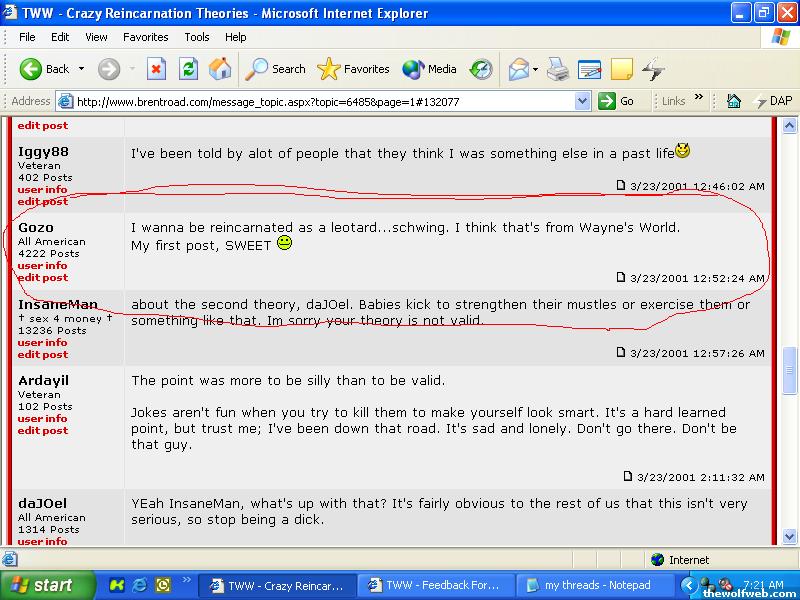
Task: Stop loading the page
Action: click(x=156, y=69)
